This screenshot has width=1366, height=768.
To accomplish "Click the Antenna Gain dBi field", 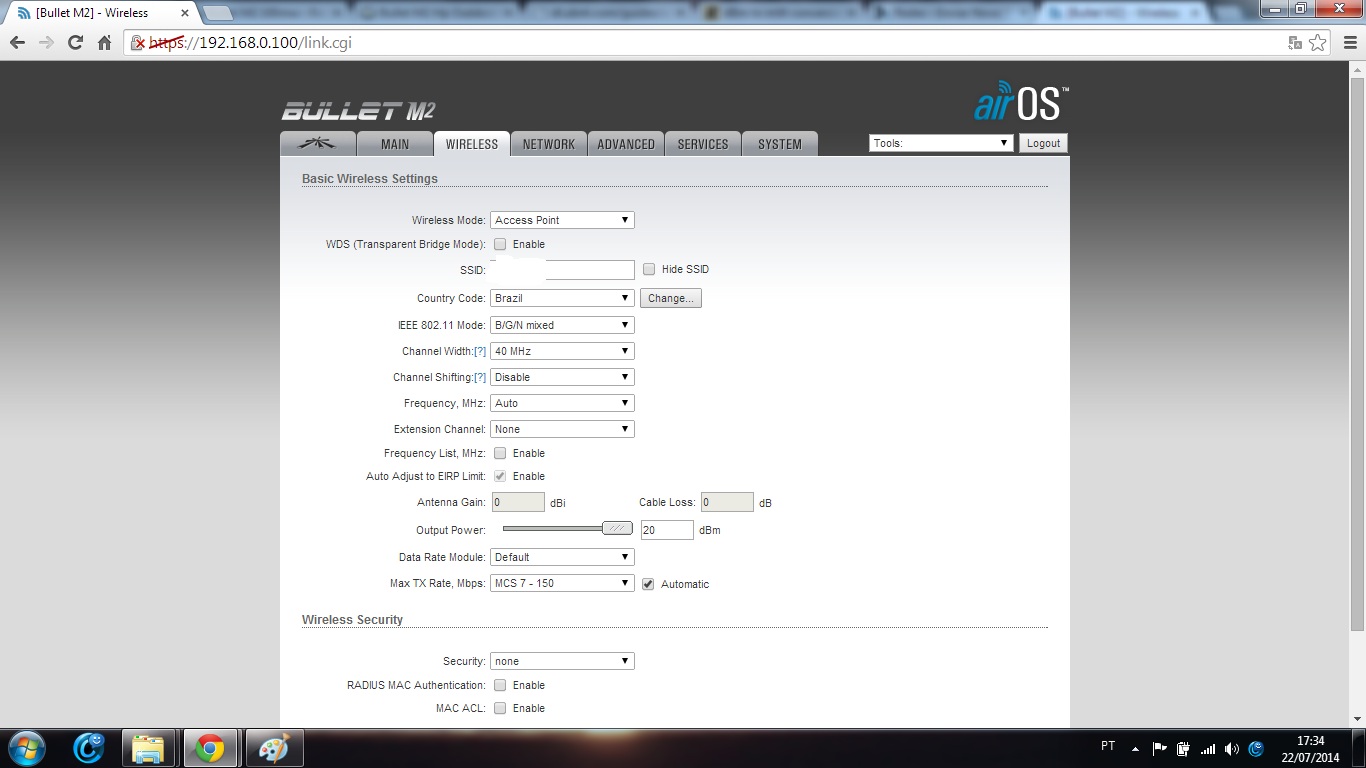I will (x=518, y=502).
